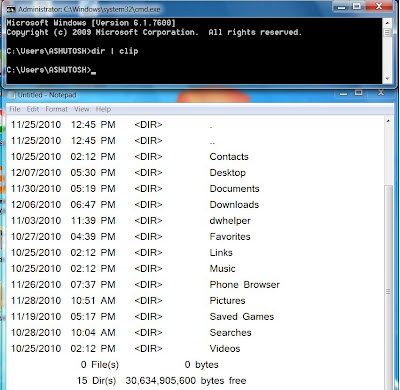The height and width of the screenshot is (390, 400).
Task: Click the Notepad scrollbar up arrow
Action: [x=388, y=121]
